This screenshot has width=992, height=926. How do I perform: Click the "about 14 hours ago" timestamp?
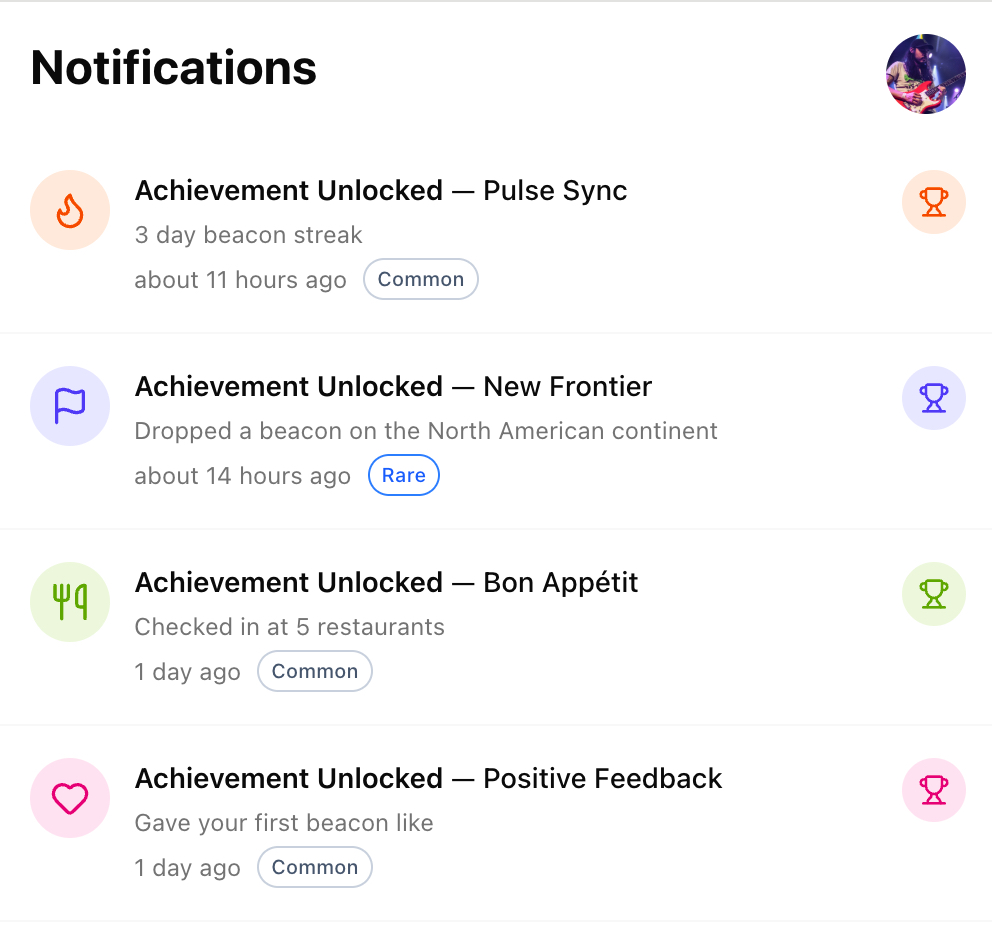242,476
